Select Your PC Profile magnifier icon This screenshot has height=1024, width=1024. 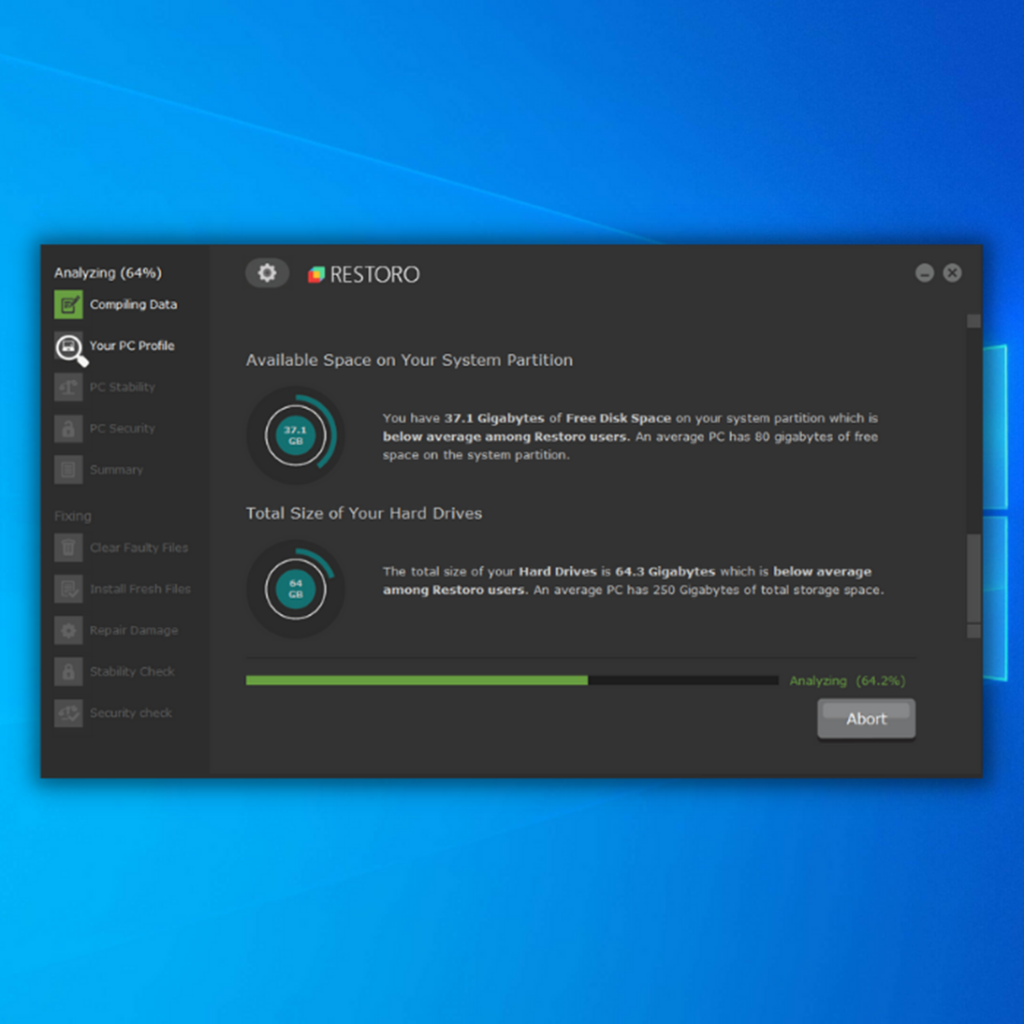pos(70,348)
